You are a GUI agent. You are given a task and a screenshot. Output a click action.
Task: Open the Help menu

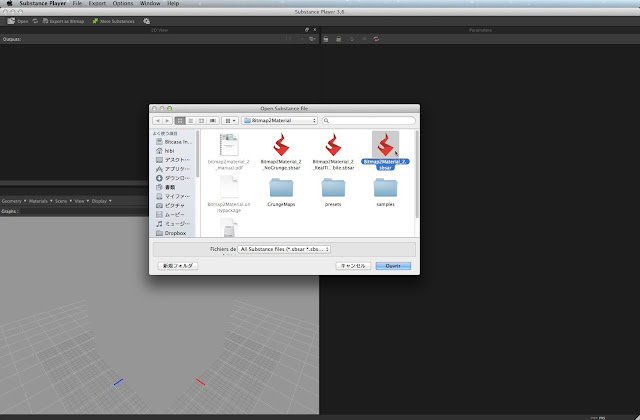(173, 3)
